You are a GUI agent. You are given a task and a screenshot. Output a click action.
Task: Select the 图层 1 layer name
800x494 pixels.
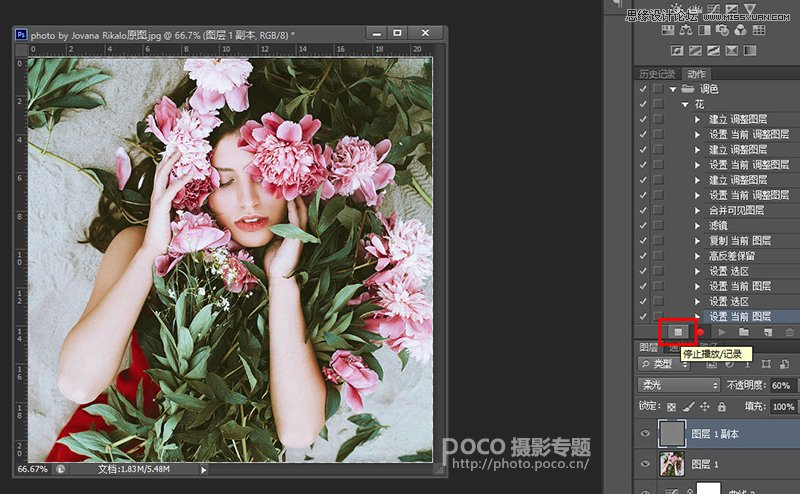705,464
